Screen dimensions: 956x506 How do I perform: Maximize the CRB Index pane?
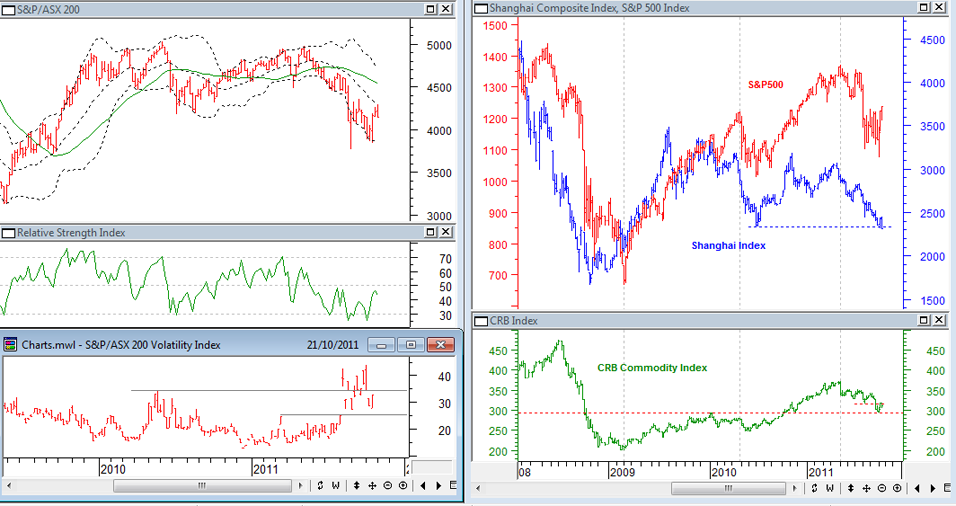pyautogui.click(x=924, y=320)
